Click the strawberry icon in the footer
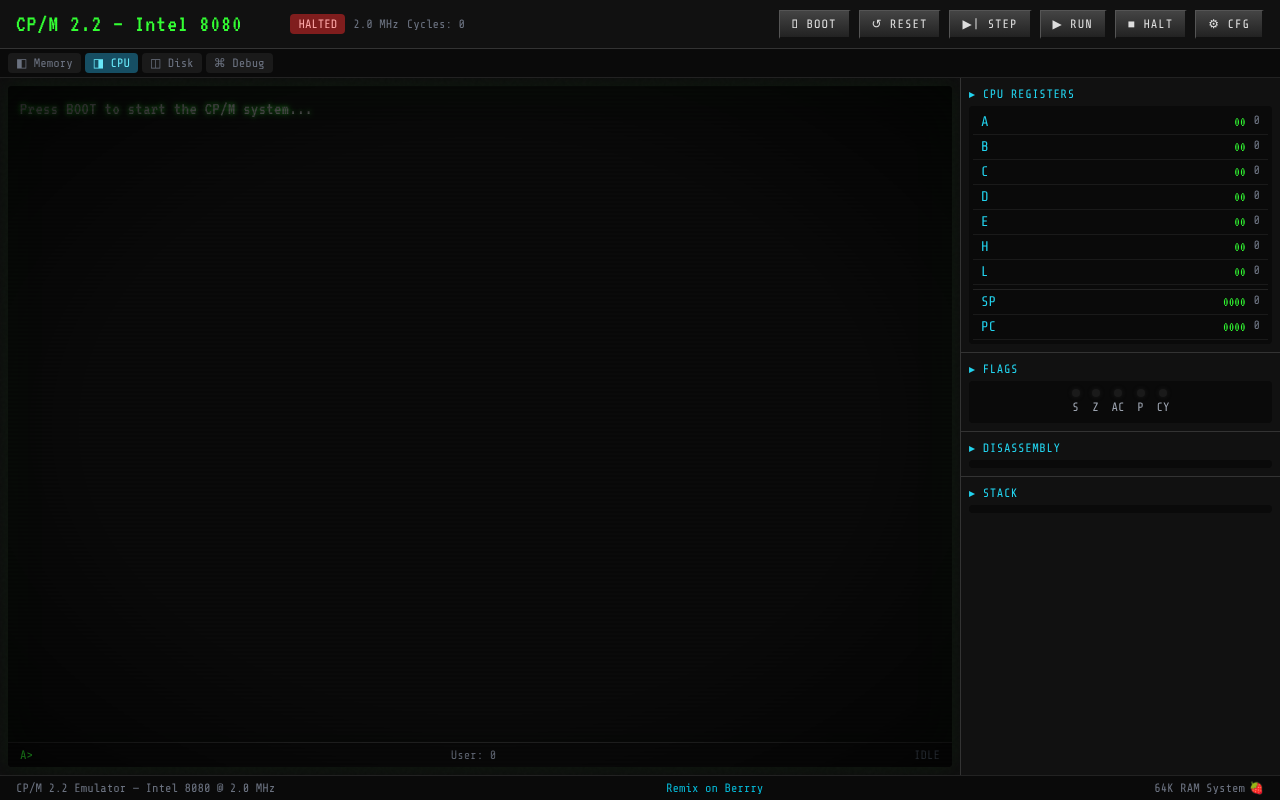The width and height of the screenshot is (1280, 800). pyautogui.click(x=1256, y=788)
